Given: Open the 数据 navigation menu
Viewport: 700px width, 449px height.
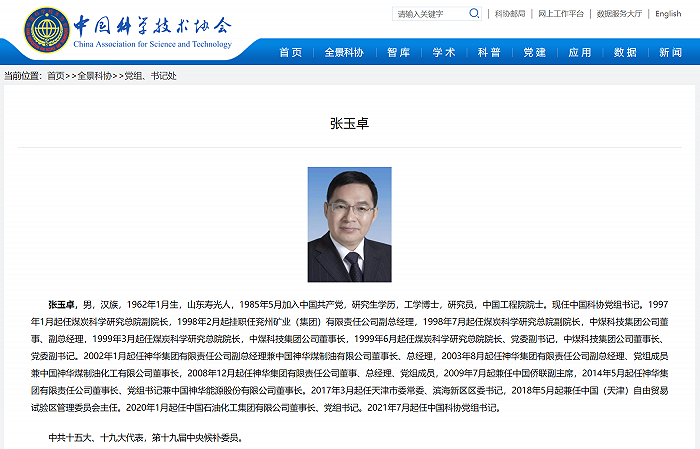Looking at the screenshot, I should (625, 52).
